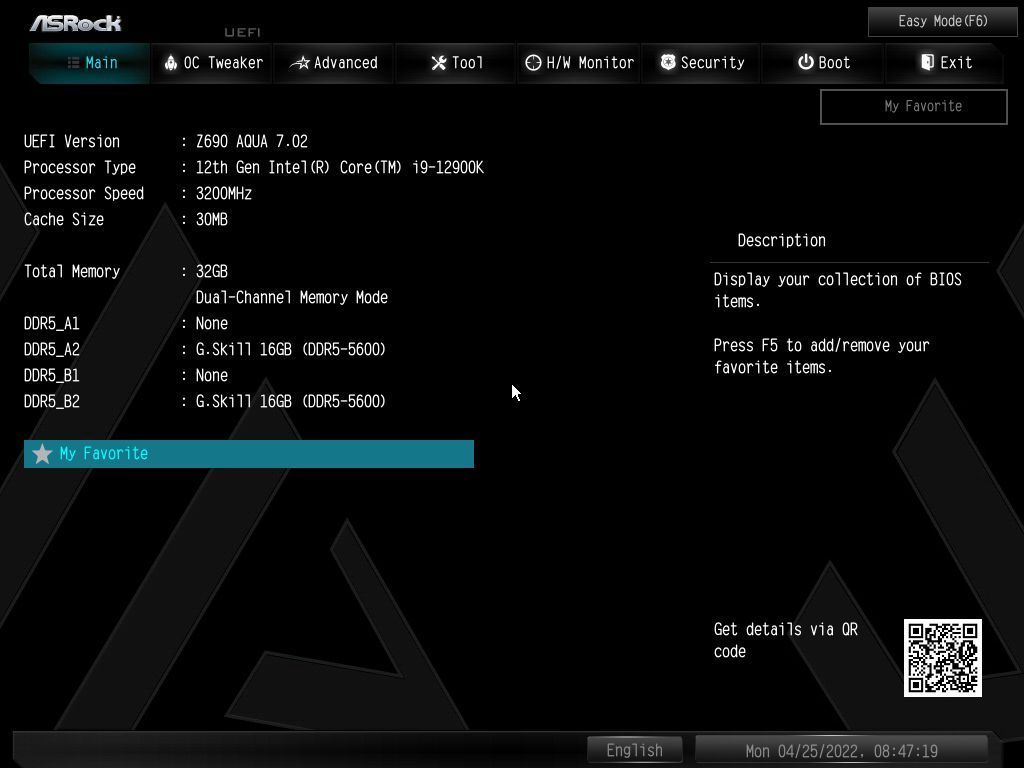The image size is (1024, 768).
Task: Click the 'Get details via QR code' text
Action: pos(786,641)
